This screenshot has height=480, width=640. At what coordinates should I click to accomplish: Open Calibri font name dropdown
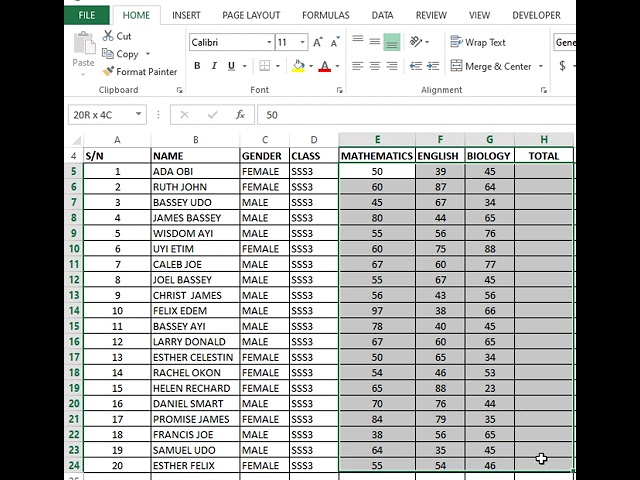[x=269, y=42]
